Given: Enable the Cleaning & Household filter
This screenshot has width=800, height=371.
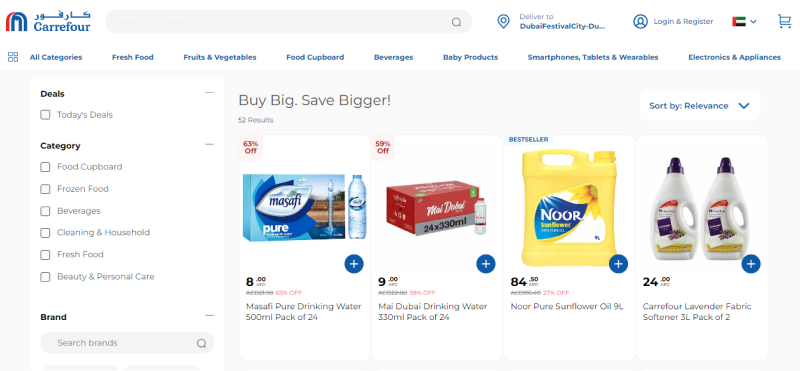Looking at the screenshot, I should tap(45, 233).
